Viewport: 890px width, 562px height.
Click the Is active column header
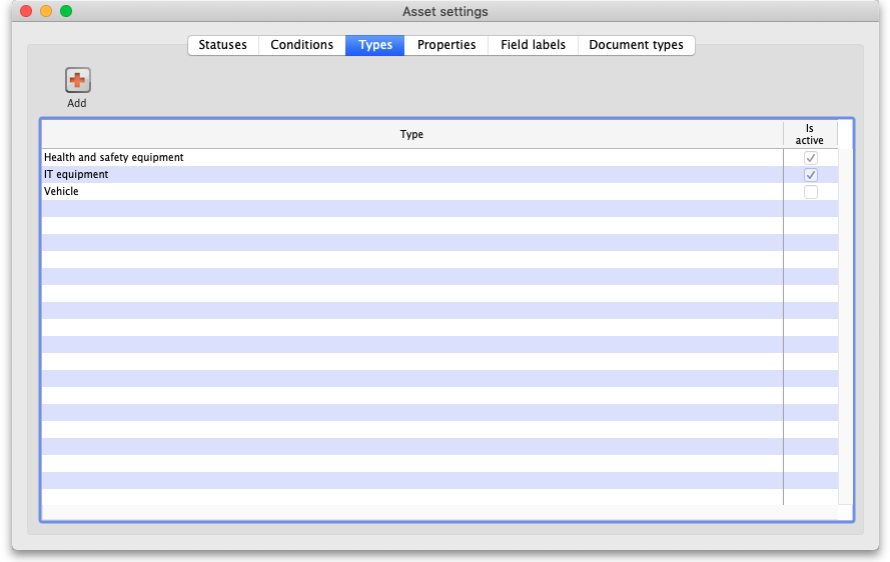(x=809, y=135)
